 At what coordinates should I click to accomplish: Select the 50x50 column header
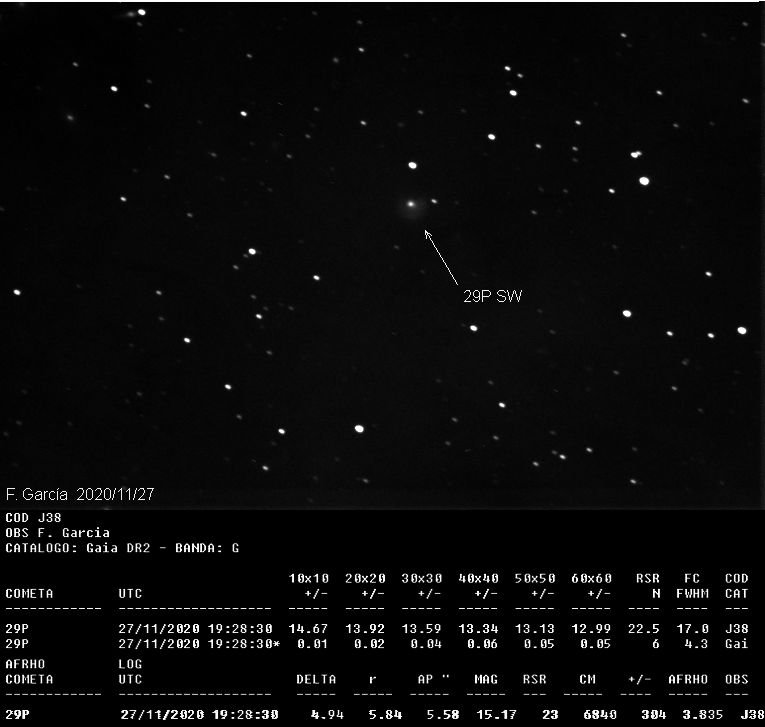(x=535, y=578)
